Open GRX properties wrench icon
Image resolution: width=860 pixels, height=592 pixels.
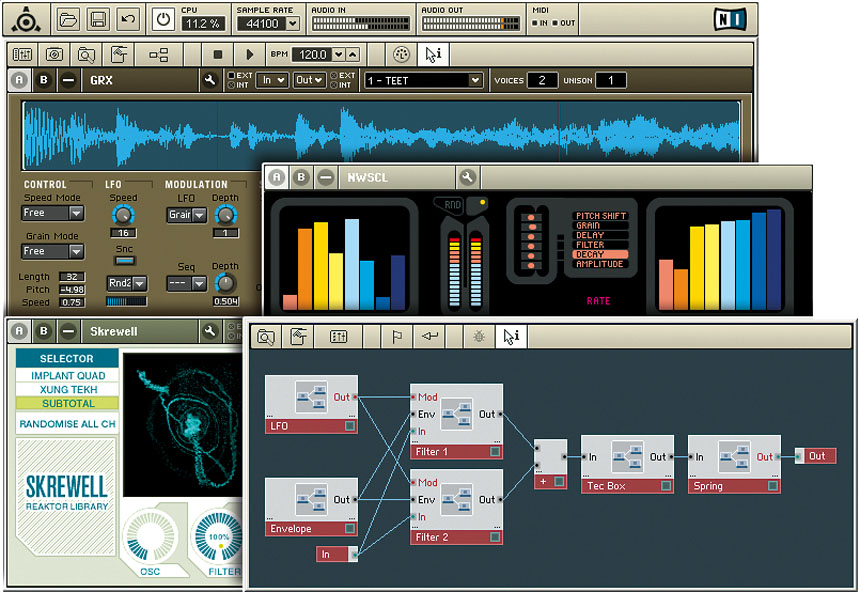[210, 80]
